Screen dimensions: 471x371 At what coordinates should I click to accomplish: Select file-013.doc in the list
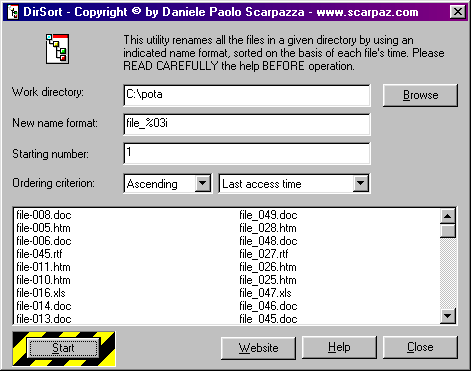tap(44, 319)
